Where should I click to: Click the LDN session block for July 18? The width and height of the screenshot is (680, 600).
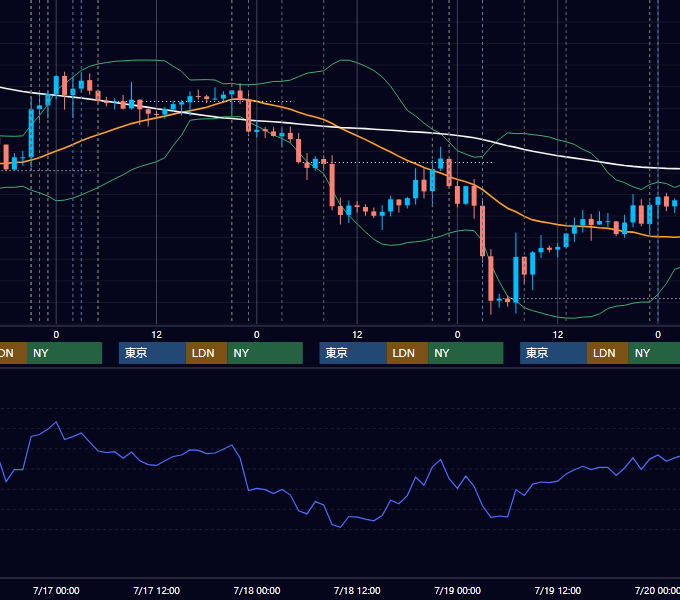(407, 353)
